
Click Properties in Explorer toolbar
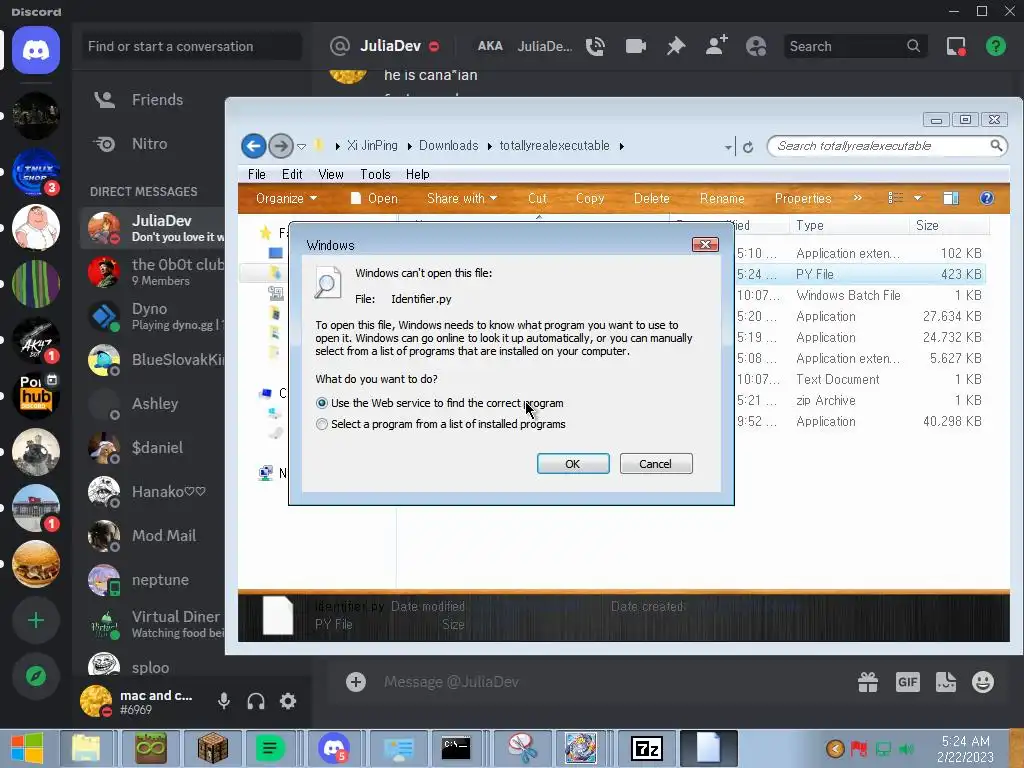(803, 199)
